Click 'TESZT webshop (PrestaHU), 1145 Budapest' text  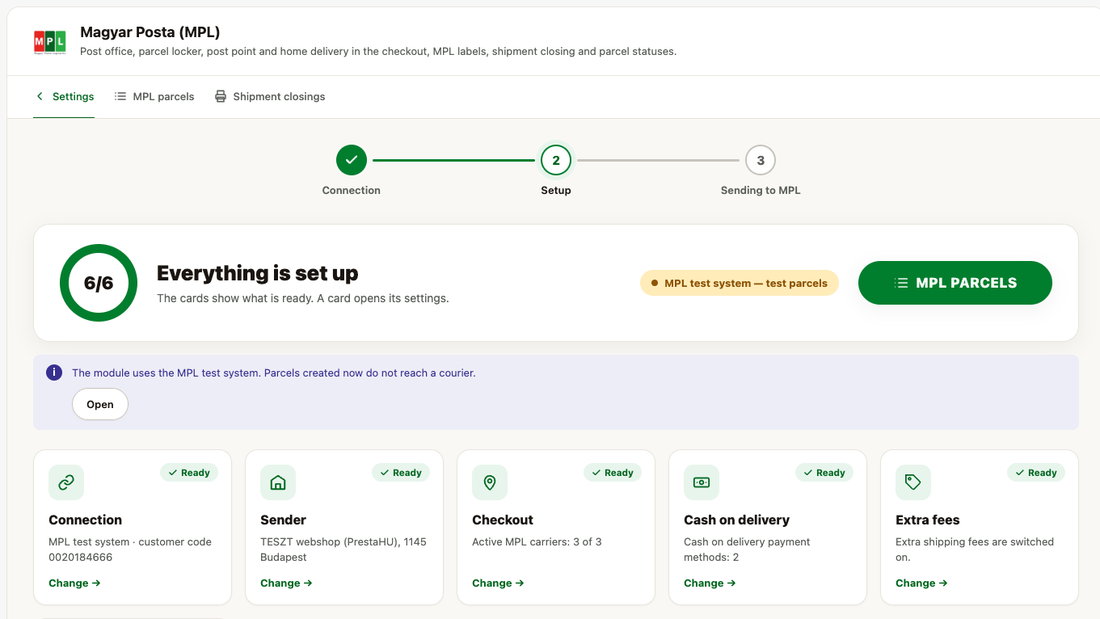click(x=343, y=550)
